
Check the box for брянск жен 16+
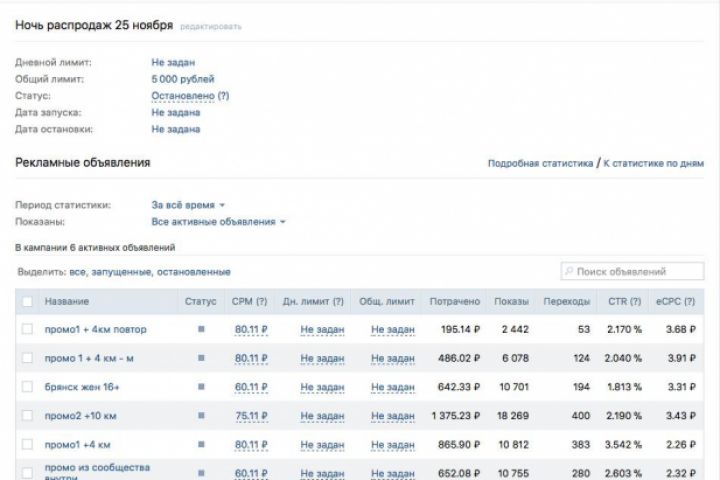(28, 387)
